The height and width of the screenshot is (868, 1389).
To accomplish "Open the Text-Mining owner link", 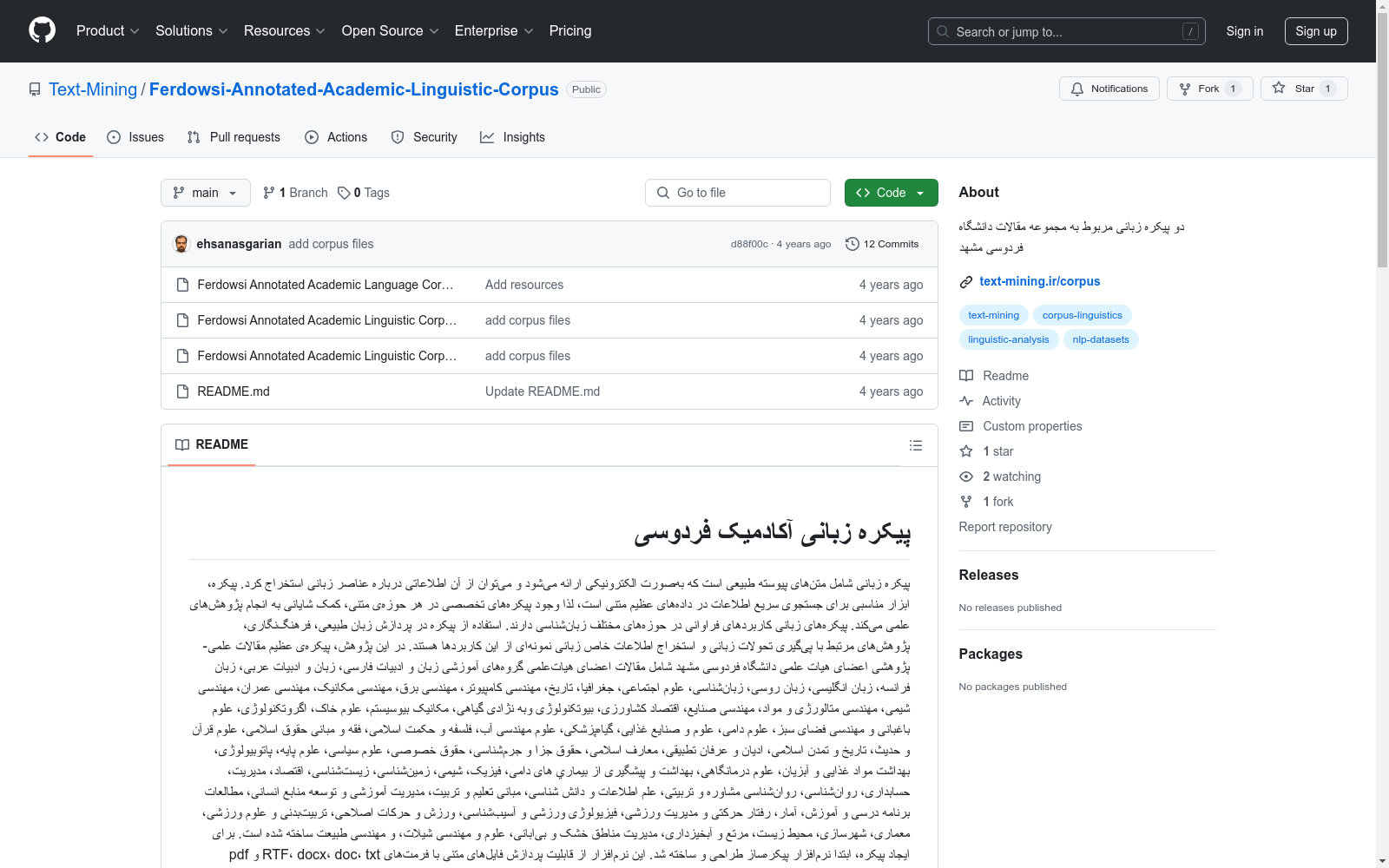I will (x=93, y=89).
